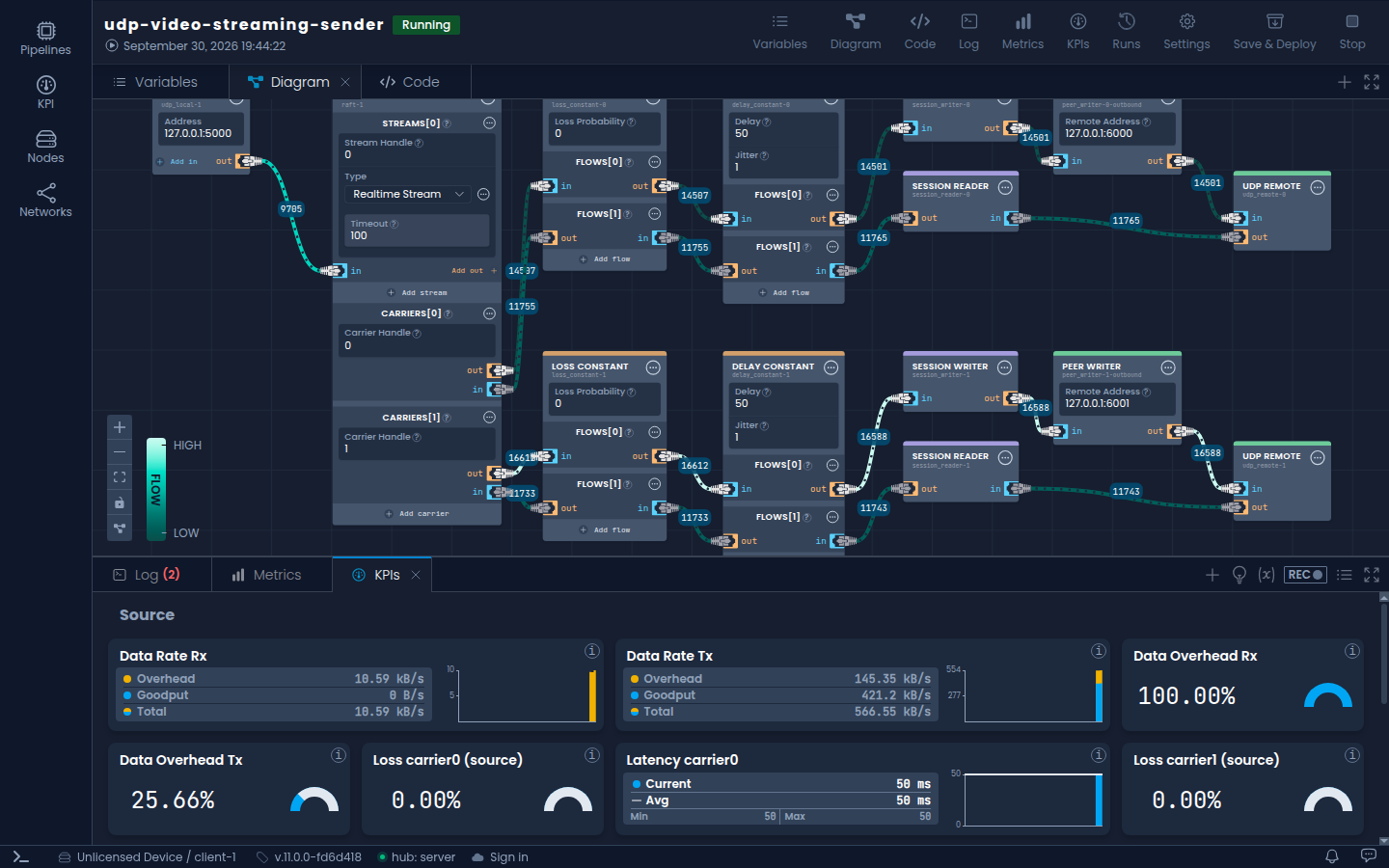Click Save & Deploy
Screen dimensions: 1389x868
click(1274, 32)
